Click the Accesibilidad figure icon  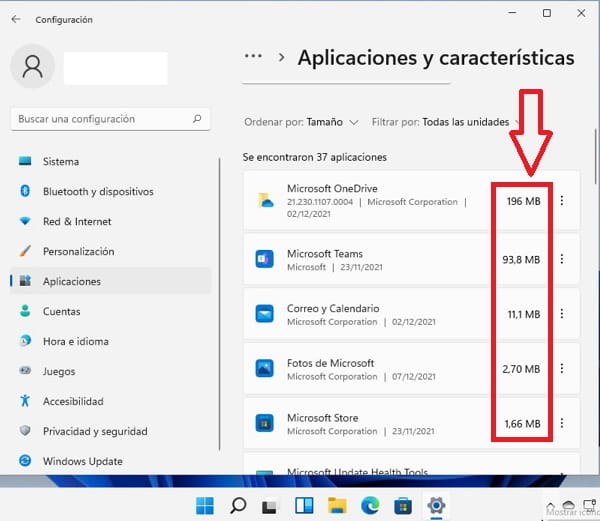coord(25,401)
